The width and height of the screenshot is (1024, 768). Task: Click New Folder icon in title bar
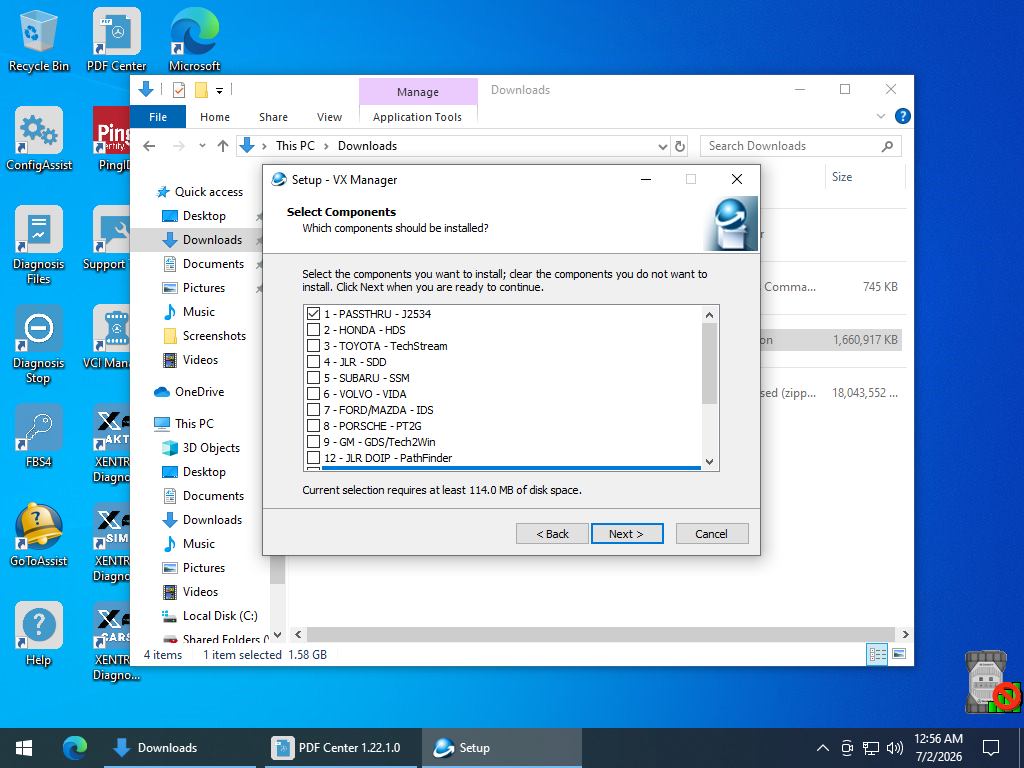(x=201, y=90)
